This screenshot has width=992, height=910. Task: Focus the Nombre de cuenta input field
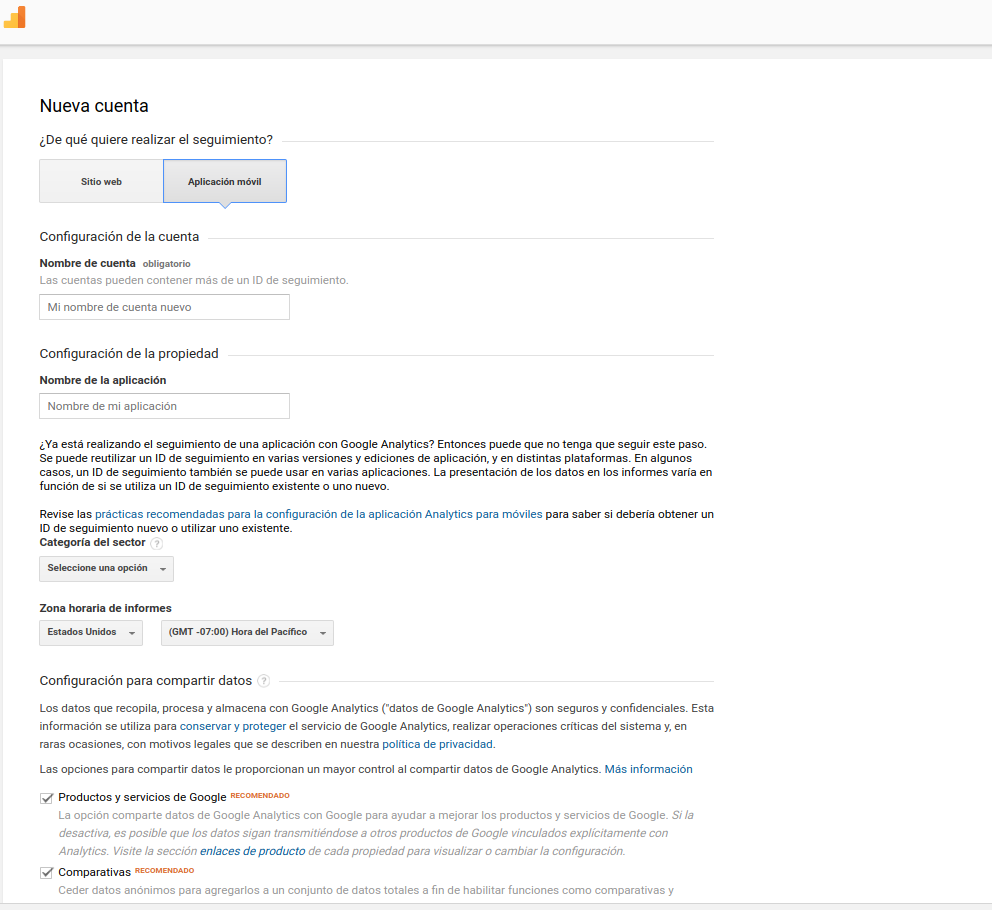[x=164, y=307]
